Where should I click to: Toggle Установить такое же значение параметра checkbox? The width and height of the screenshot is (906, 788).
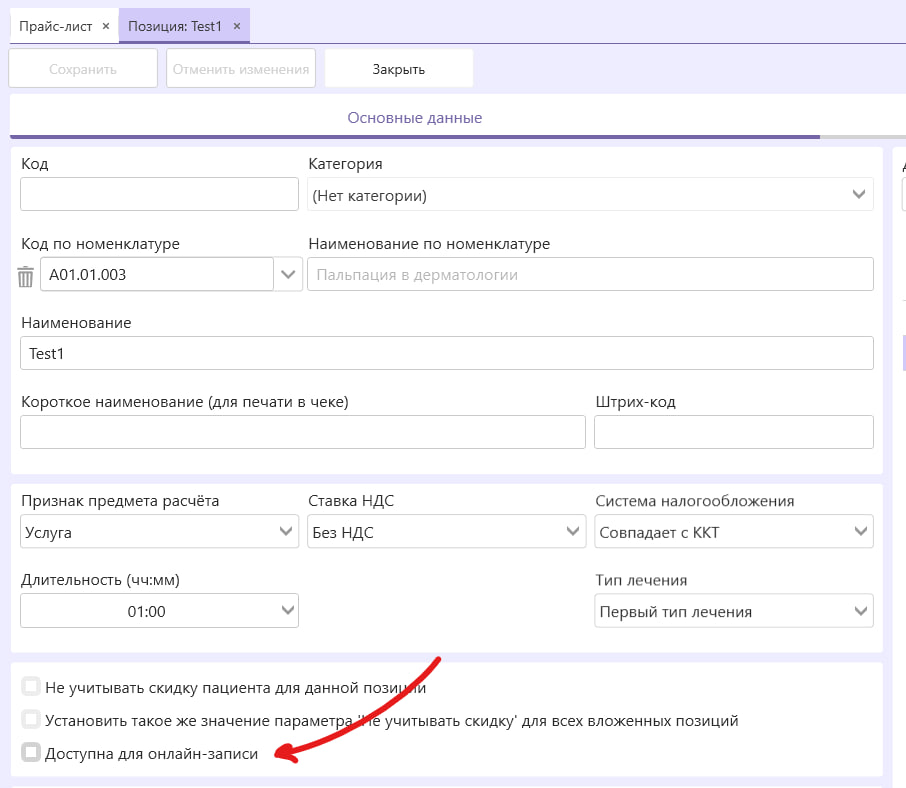(31, 720)
